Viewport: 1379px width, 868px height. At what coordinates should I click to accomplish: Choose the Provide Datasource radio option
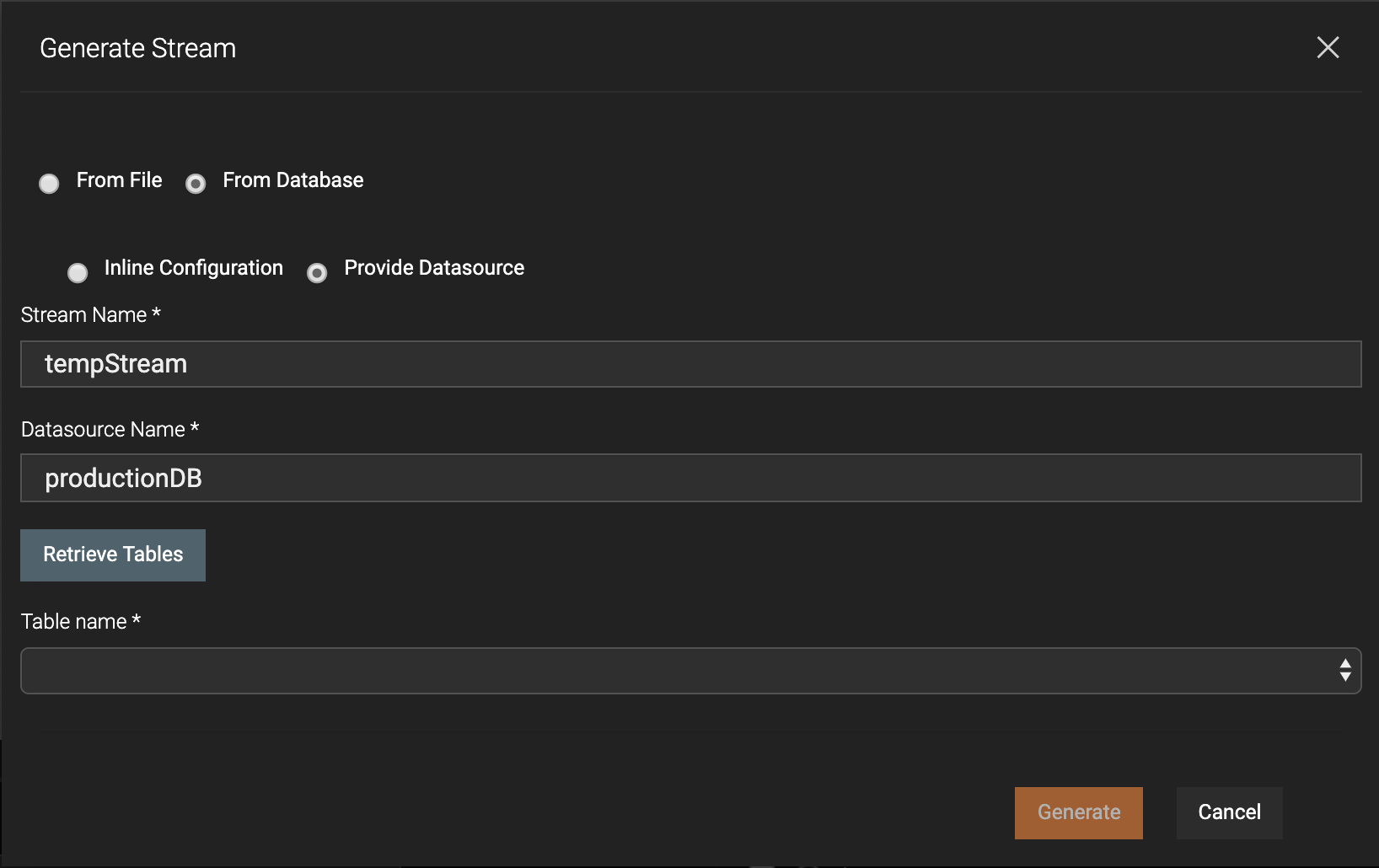point(317,272)
